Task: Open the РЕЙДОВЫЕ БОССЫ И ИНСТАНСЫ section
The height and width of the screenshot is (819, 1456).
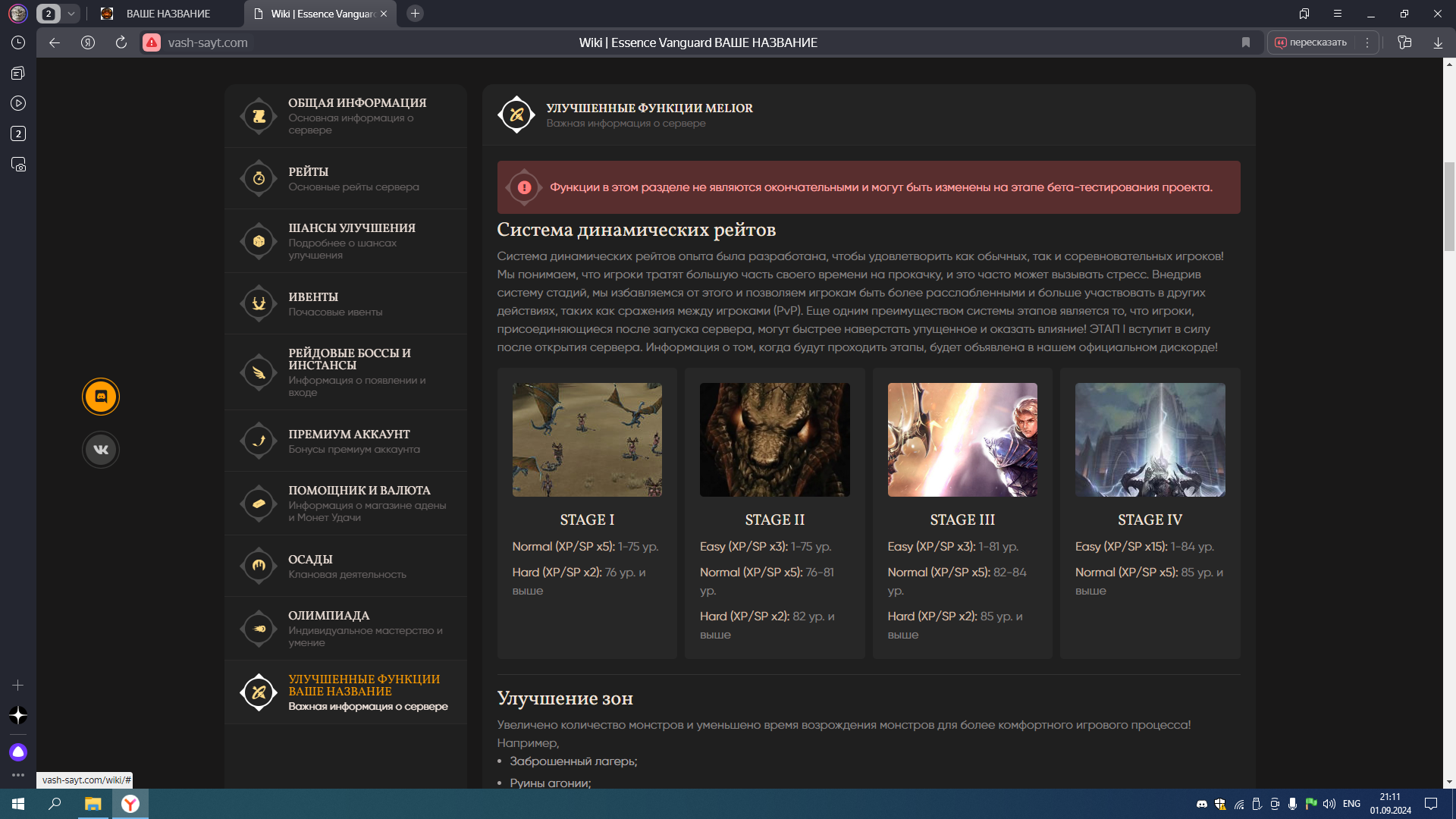Action: pos(346,372)
